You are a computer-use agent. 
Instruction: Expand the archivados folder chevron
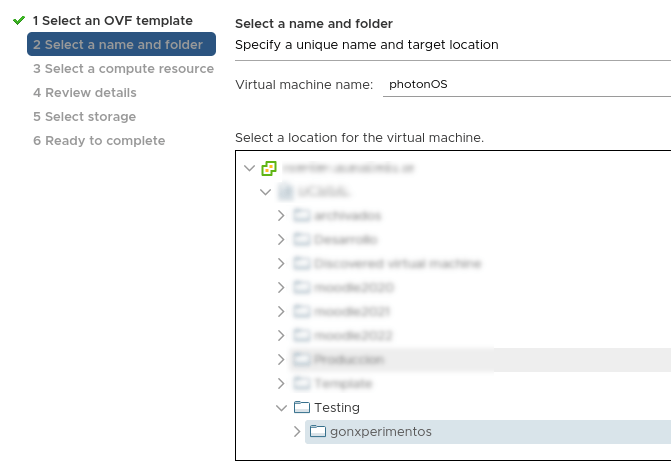(x=281, y=216)
